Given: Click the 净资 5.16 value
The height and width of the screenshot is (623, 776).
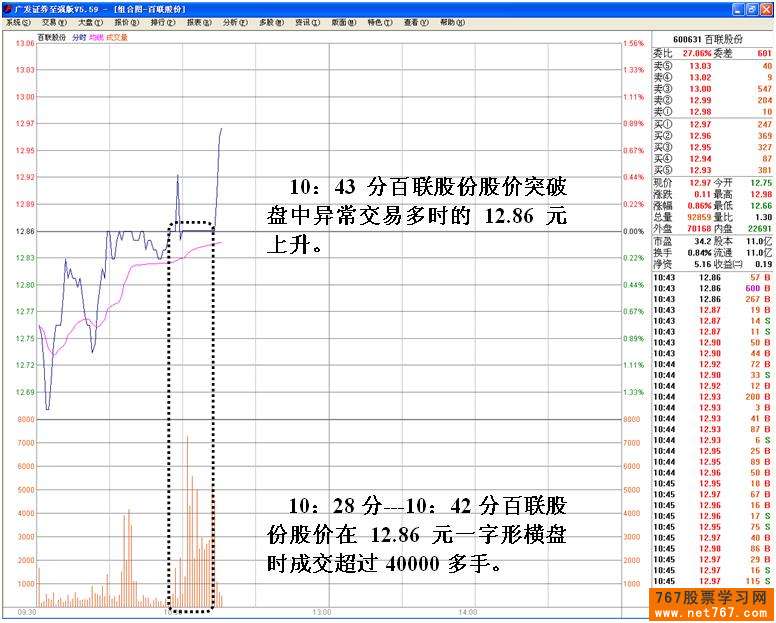Looking at the screenshot, I should pyautogui.click(x=703, y=264).
